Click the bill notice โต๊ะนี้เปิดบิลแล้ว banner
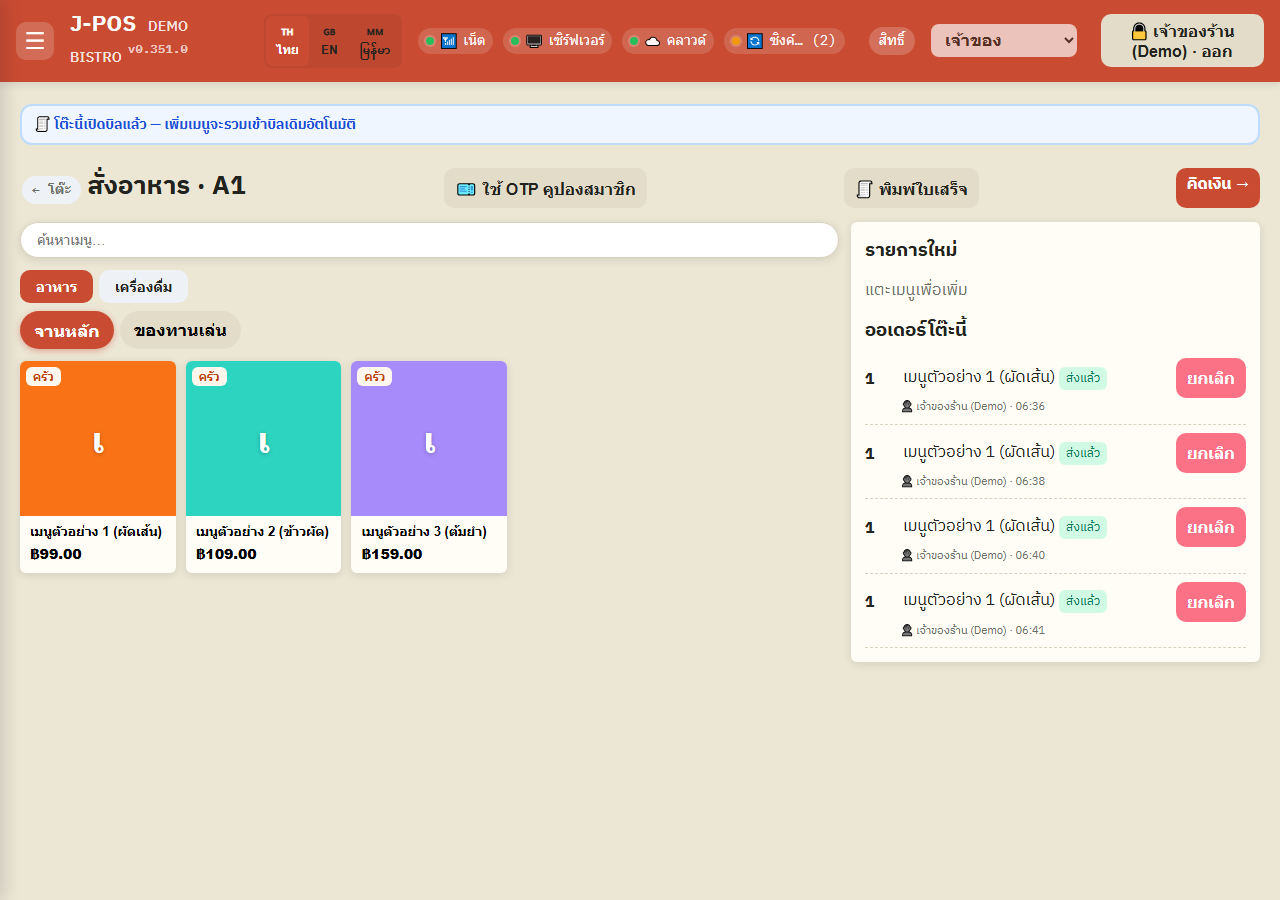 pyautogui.click(x=640, y=124)
